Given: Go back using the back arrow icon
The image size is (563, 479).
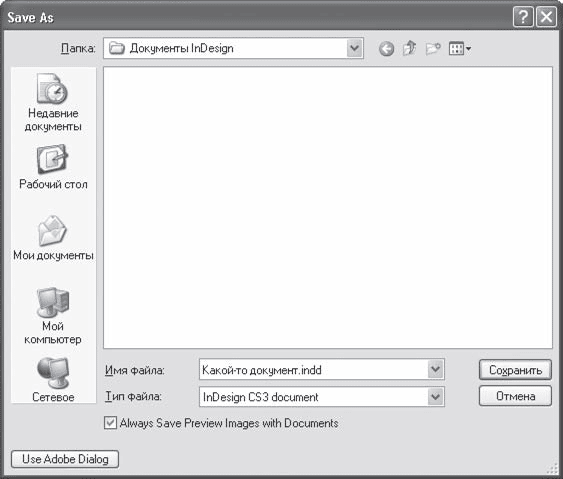Looking at the screenshot, I should [x=386, y=48].
